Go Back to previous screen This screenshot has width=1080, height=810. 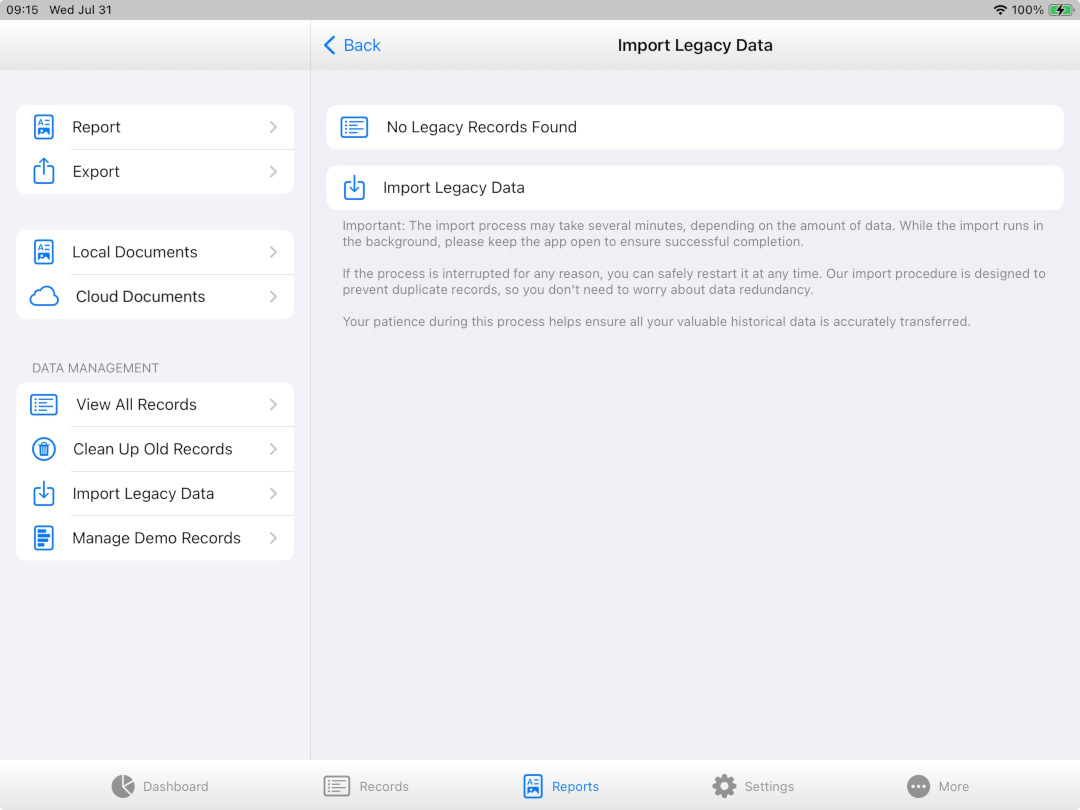click(x=352, y=45)
